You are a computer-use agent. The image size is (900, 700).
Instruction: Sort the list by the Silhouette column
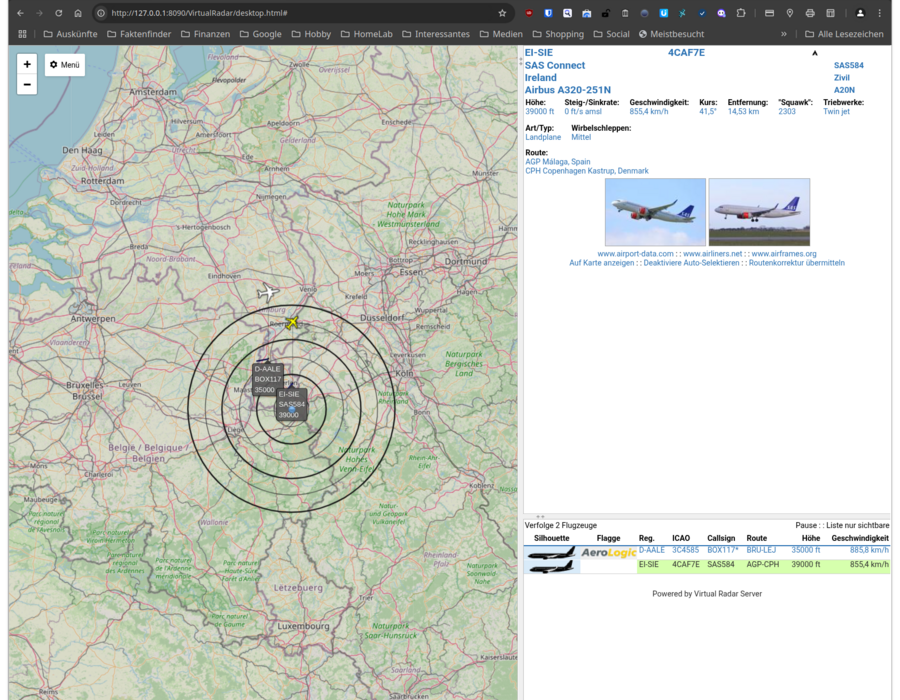click(552, 538)
